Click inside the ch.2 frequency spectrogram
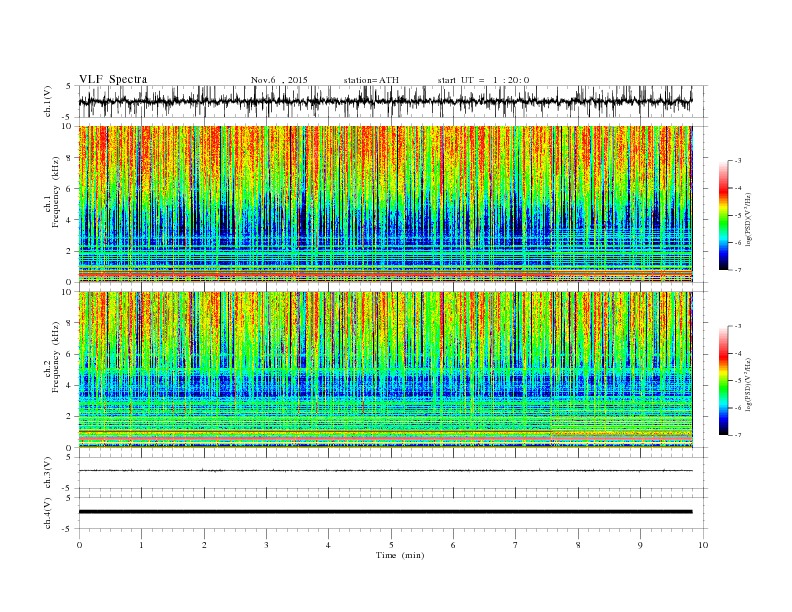Image resolution: width=792 pixels, height=612 pixels. (385, 370)
